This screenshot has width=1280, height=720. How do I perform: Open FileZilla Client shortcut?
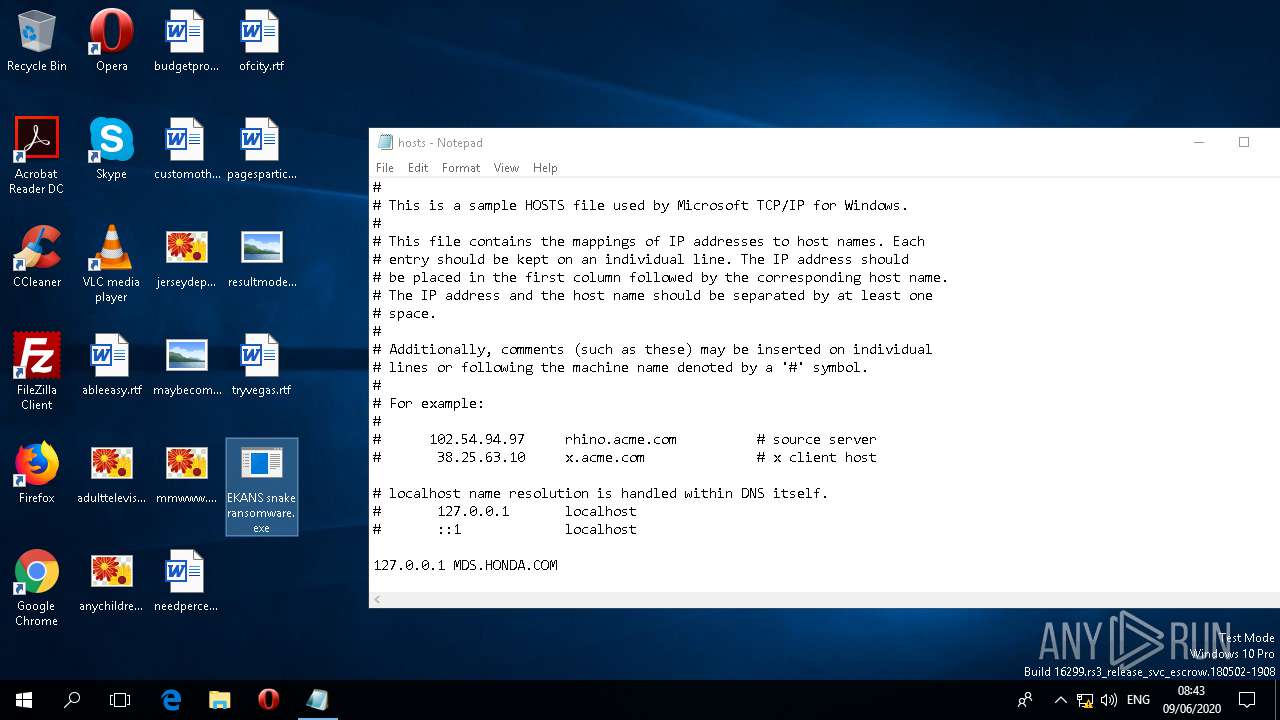click(37, 372)
